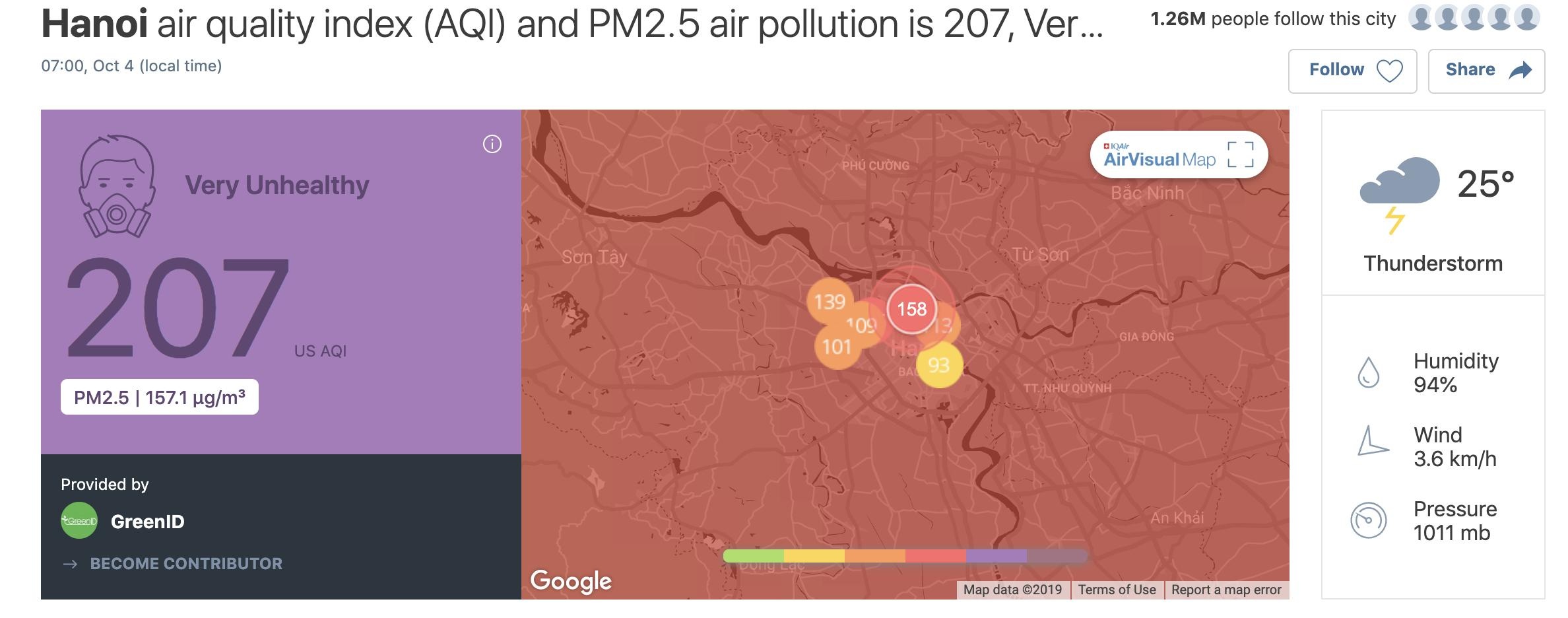Select the 158 AQI station marker

pyautogui.click(x=911, y=309)
